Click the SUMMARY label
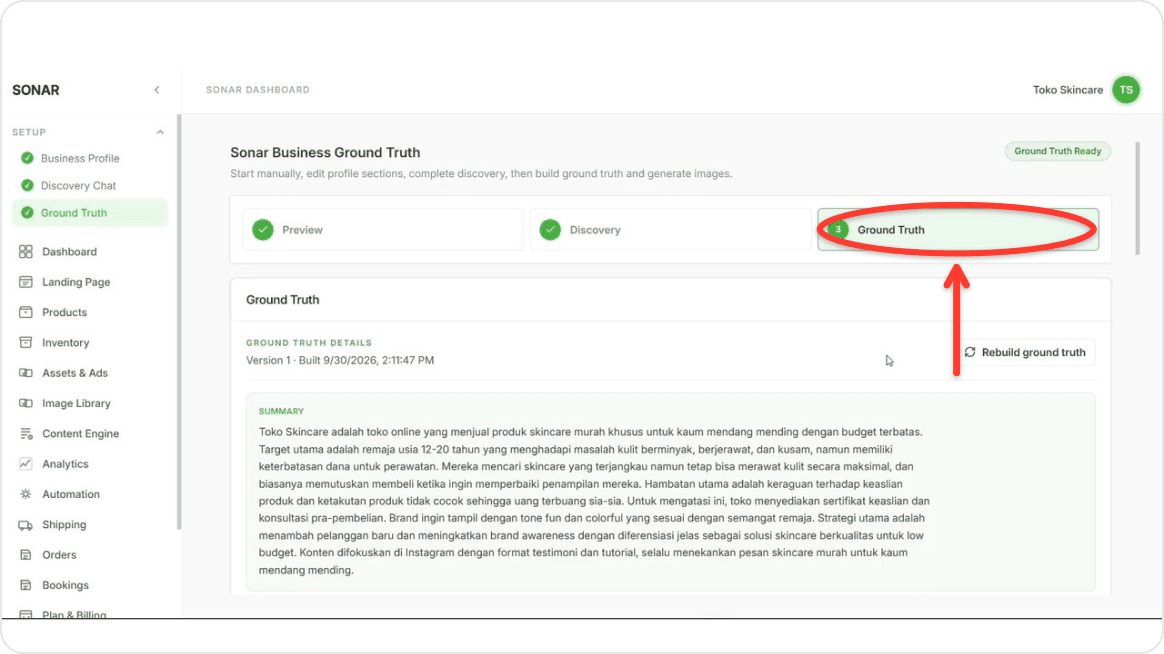Screen dimensions: 1164x654 coord(281,411)
